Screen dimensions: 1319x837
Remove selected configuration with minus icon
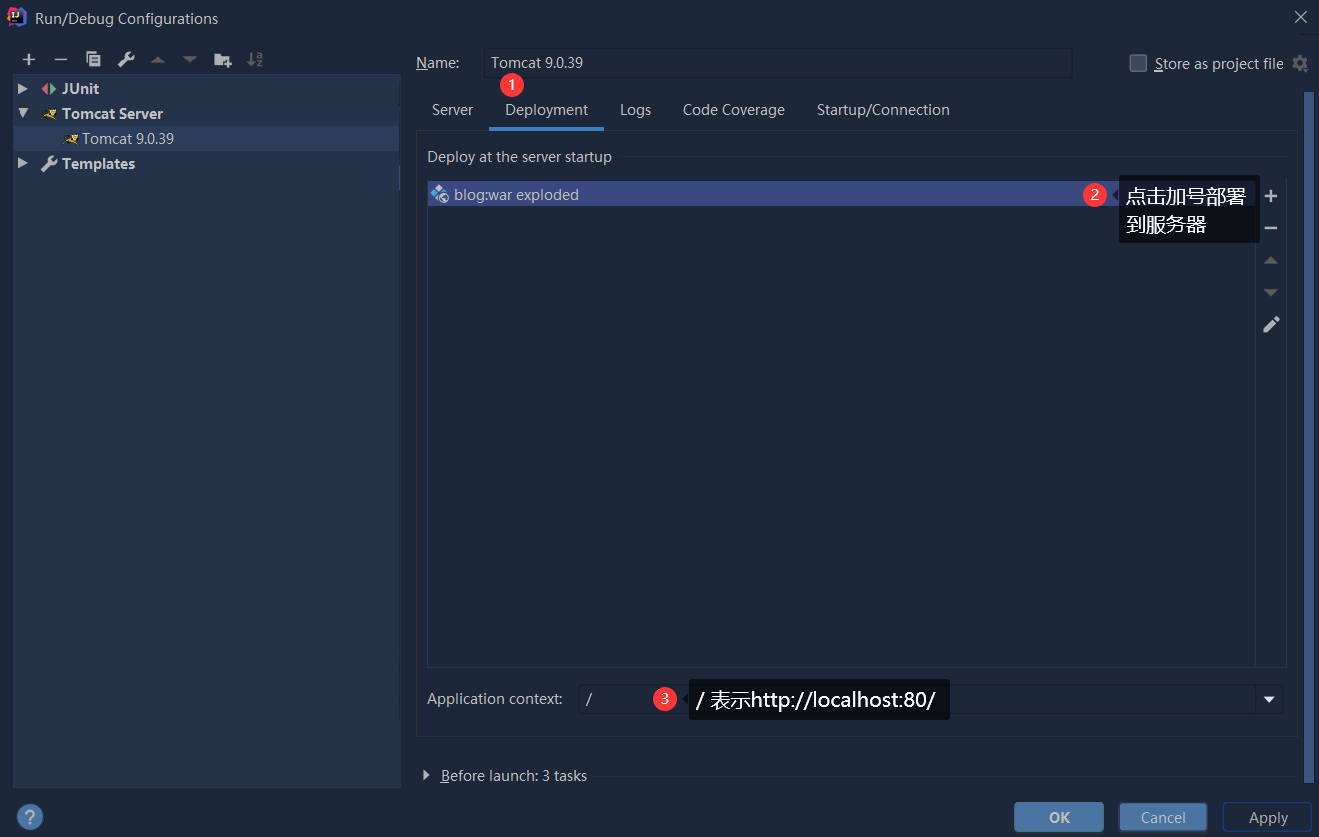point(61,60)
